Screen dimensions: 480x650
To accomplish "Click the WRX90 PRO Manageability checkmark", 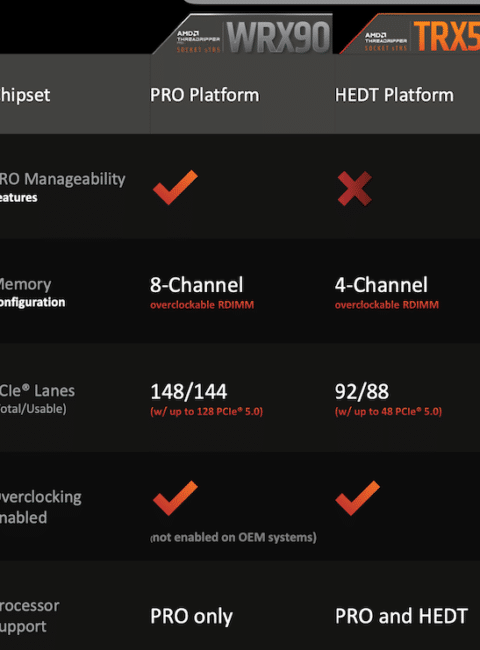I will 175,187.
